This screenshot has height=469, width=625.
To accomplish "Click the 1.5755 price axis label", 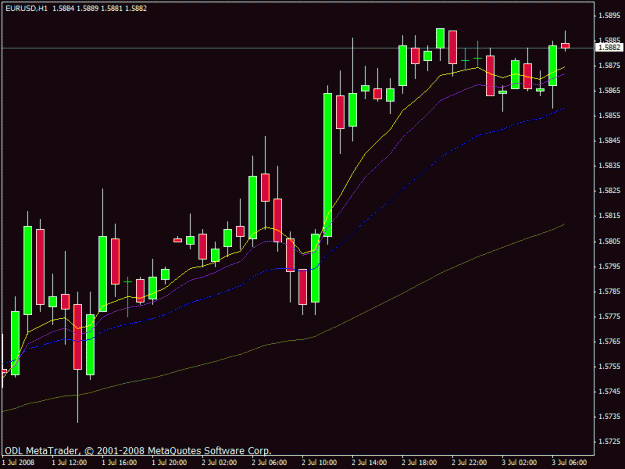I will 609,366.
